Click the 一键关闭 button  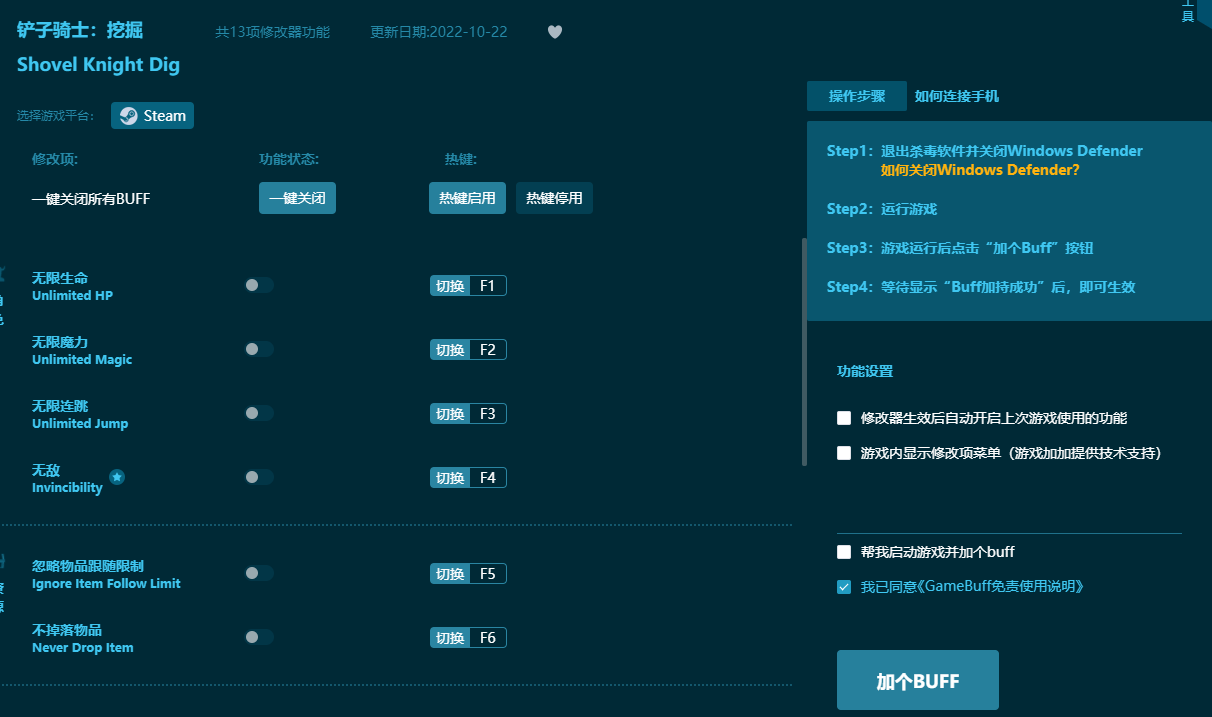pyautogui.click(x=297, y=198)
